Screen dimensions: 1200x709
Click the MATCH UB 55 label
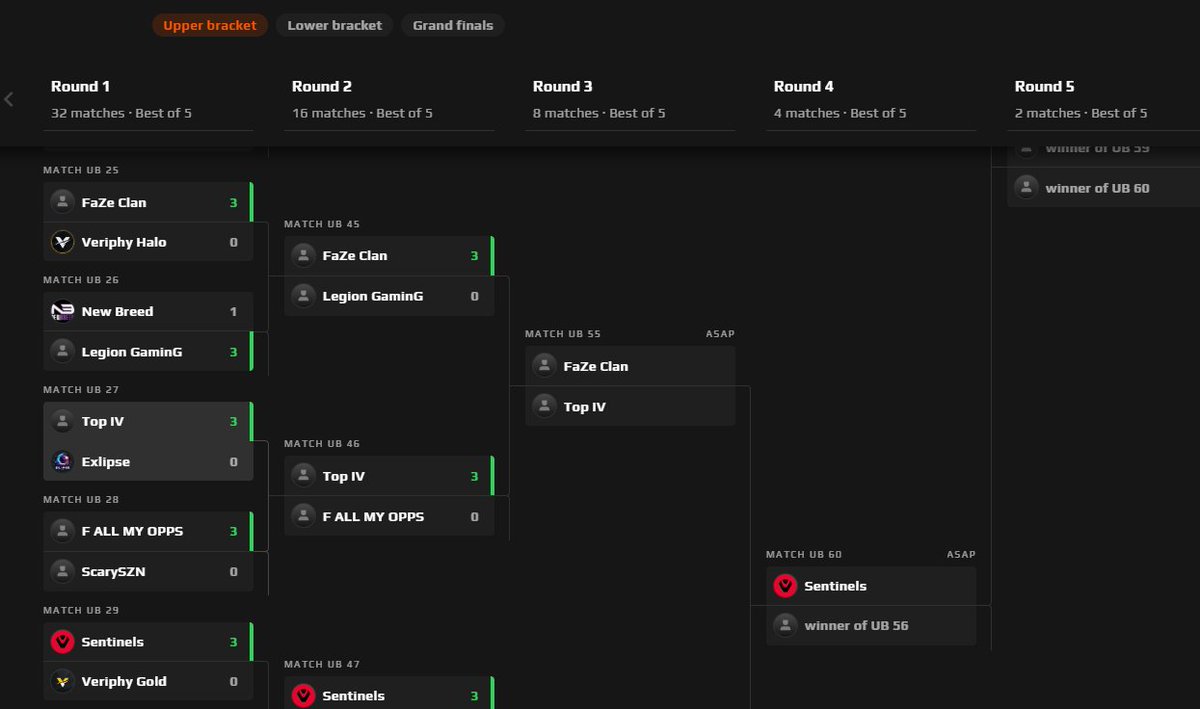(563, 334)
